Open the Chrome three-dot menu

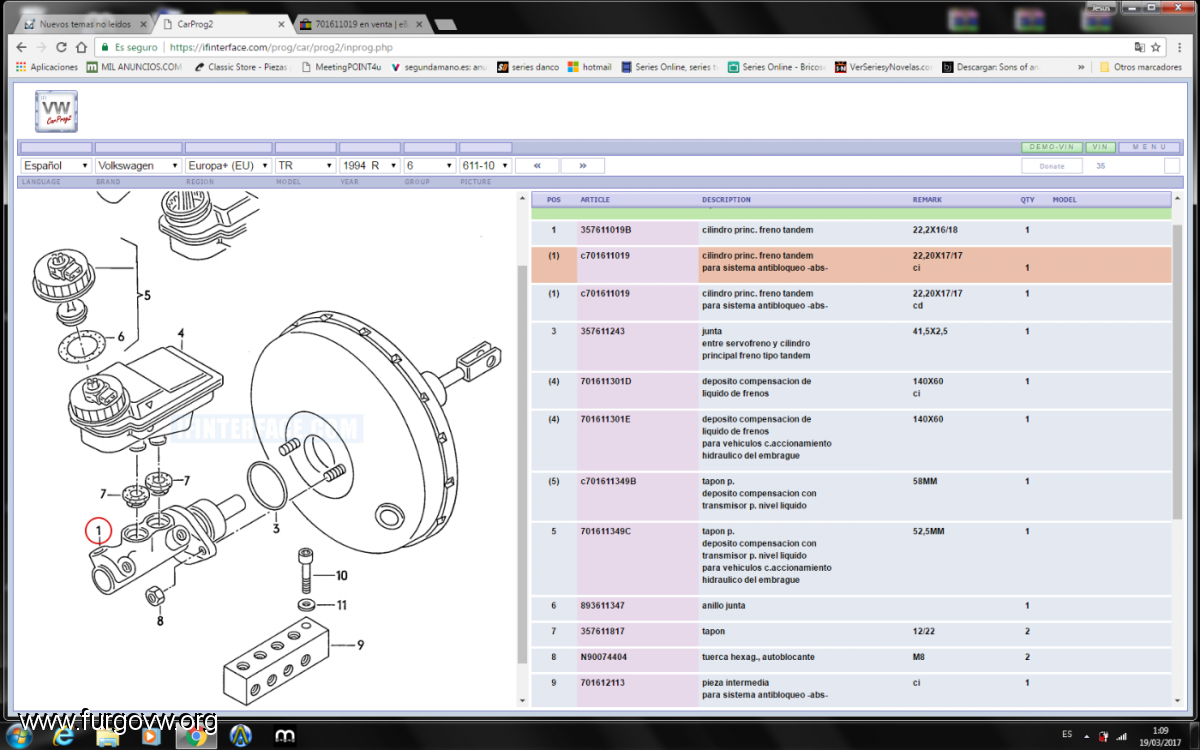[x=1179, y=47]
